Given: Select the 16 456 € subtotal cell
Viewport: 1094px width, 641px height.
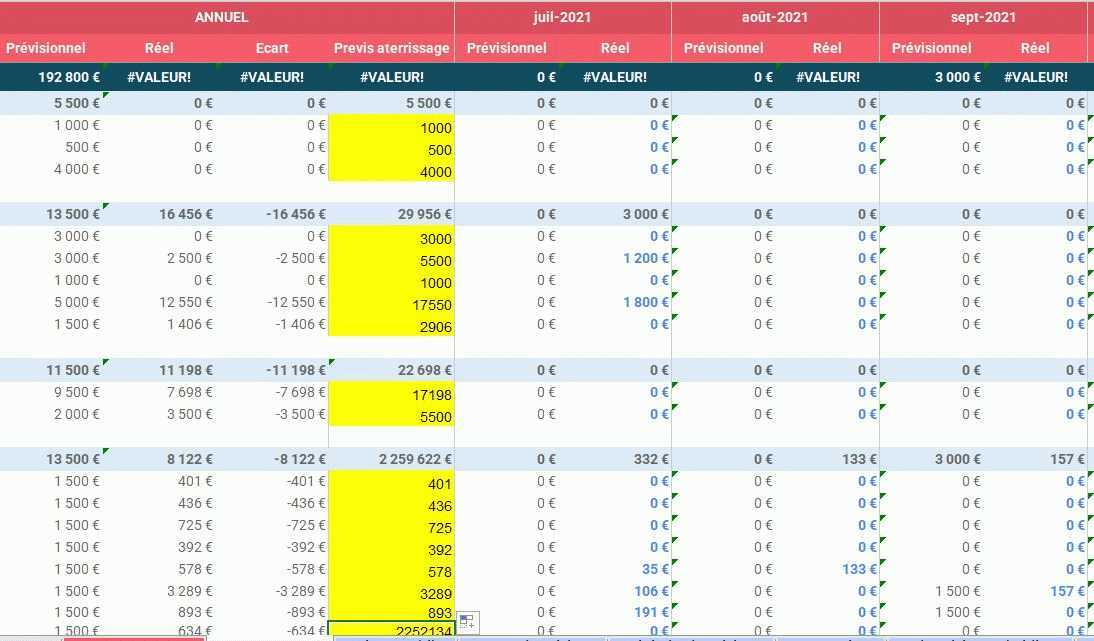Looking at the screenshot, I should (159, 214).
